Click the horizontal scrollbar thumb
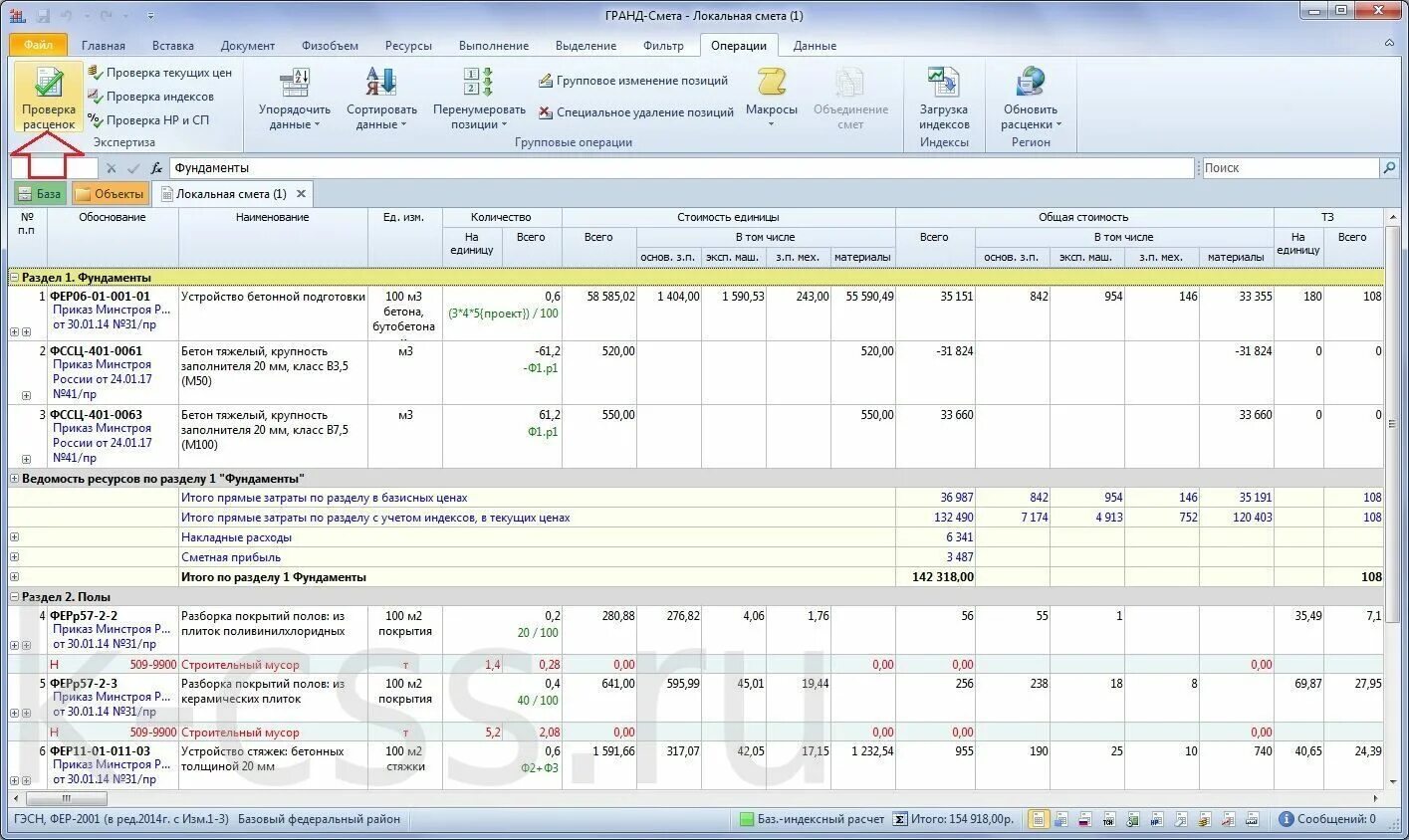1409x840 pixels. [67, 798]
